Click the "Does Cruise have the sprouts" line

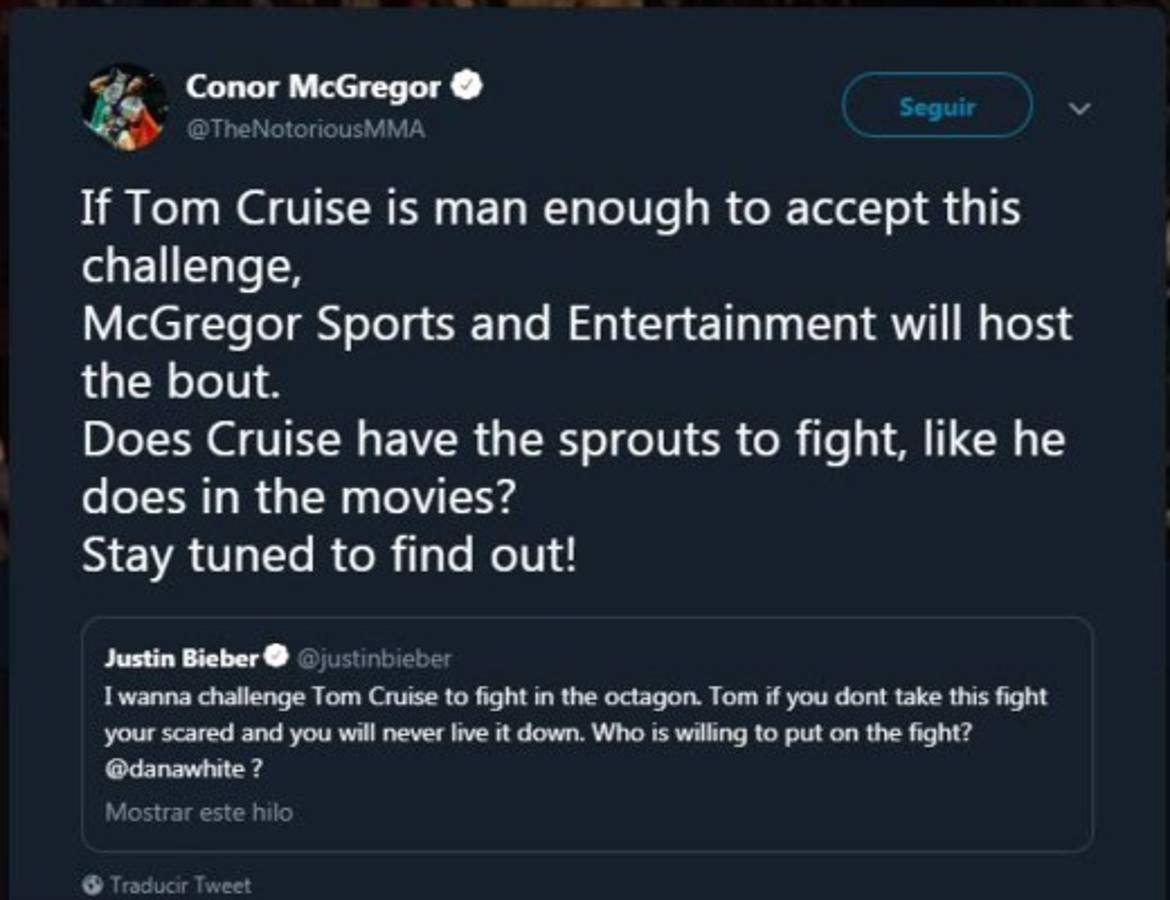point(572,441)
